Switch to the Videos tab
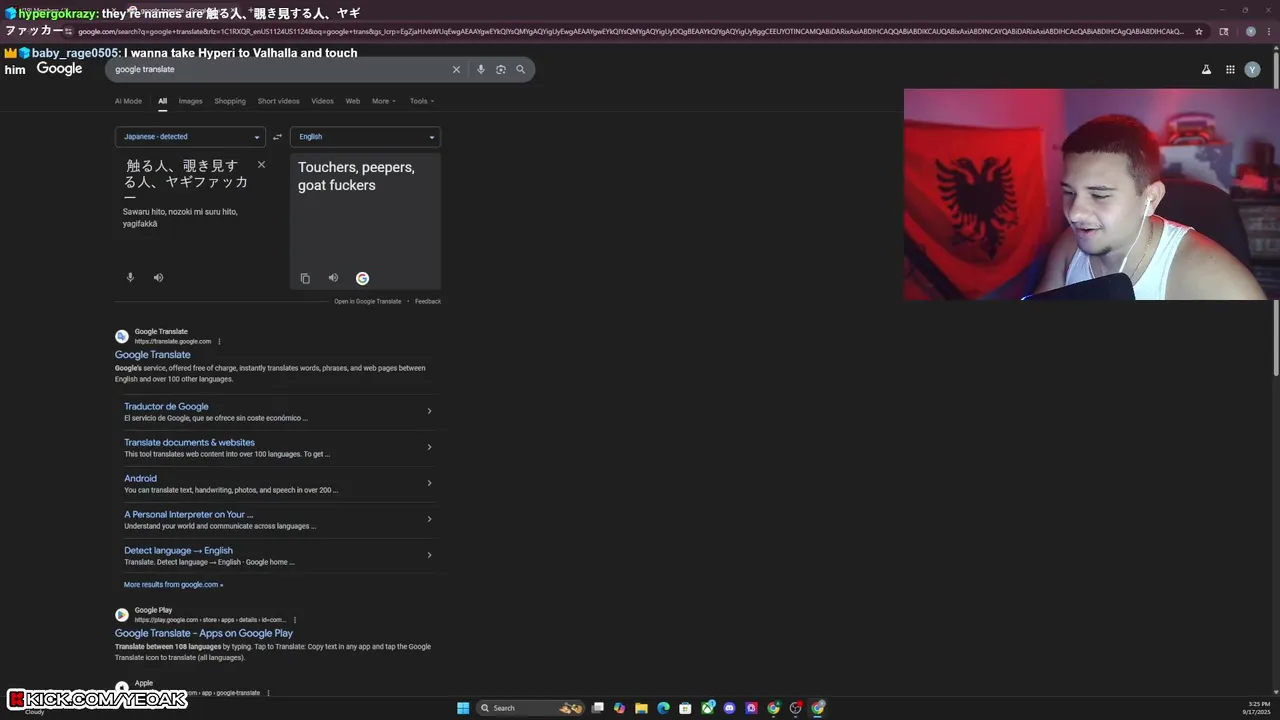The width and height of the screenshot is (1280, 720). (x=322, y=101)
